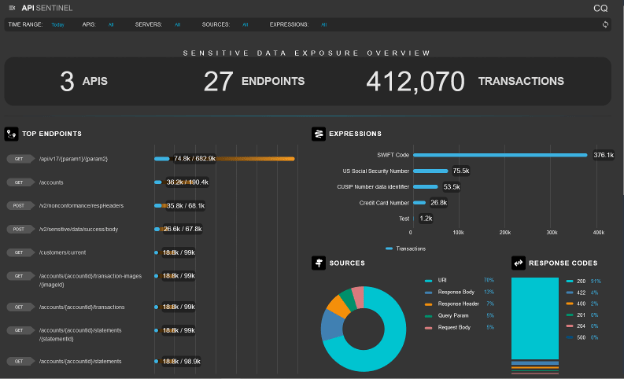Open the /v2/sensitive/data/success/body endpoint
Image resolution: width=624 pixels, height=380 pixels.
[x=78, y=229]
